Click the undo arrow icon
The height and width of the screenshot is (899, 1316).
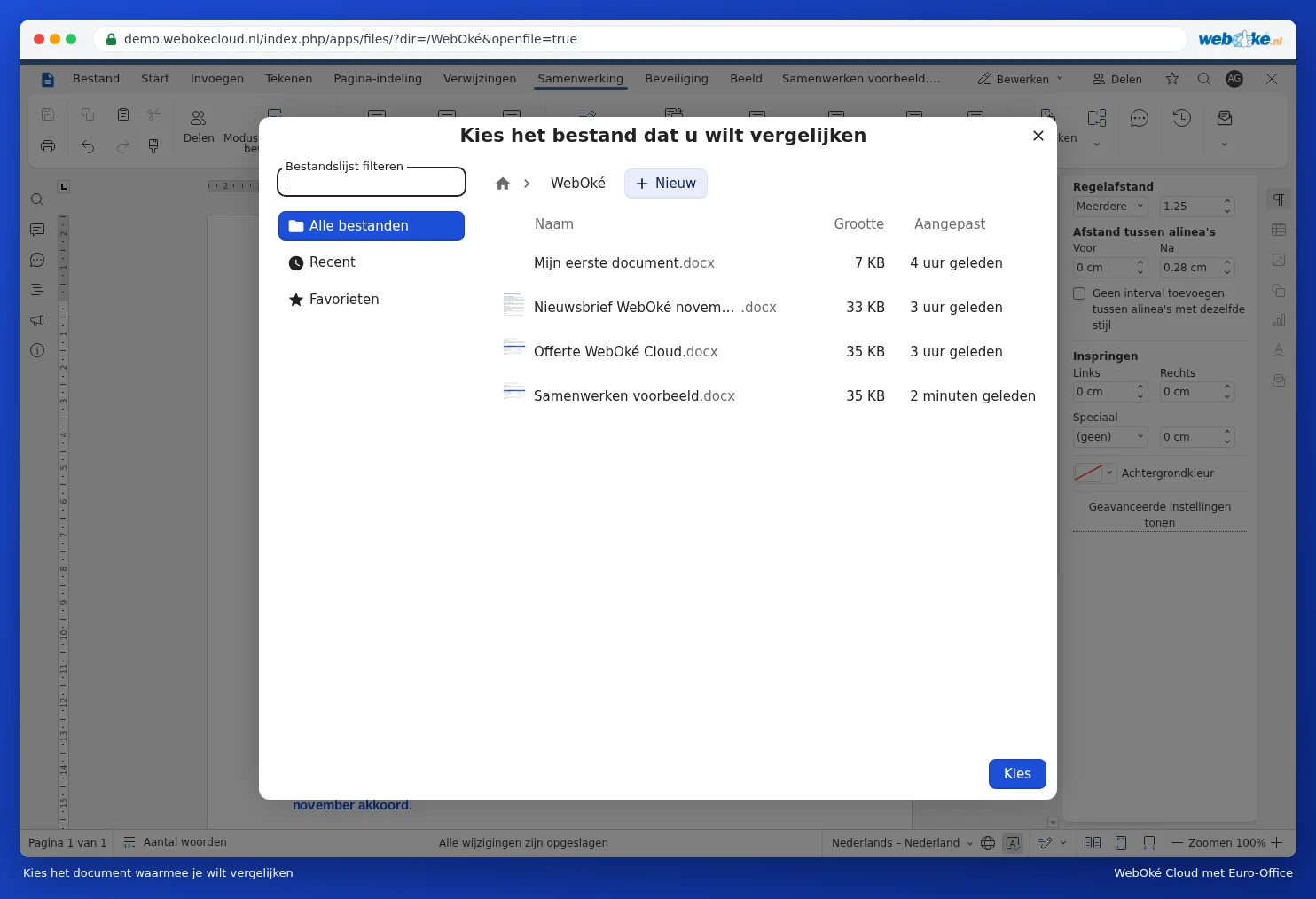pyautogui.click(x=88, y=146)
